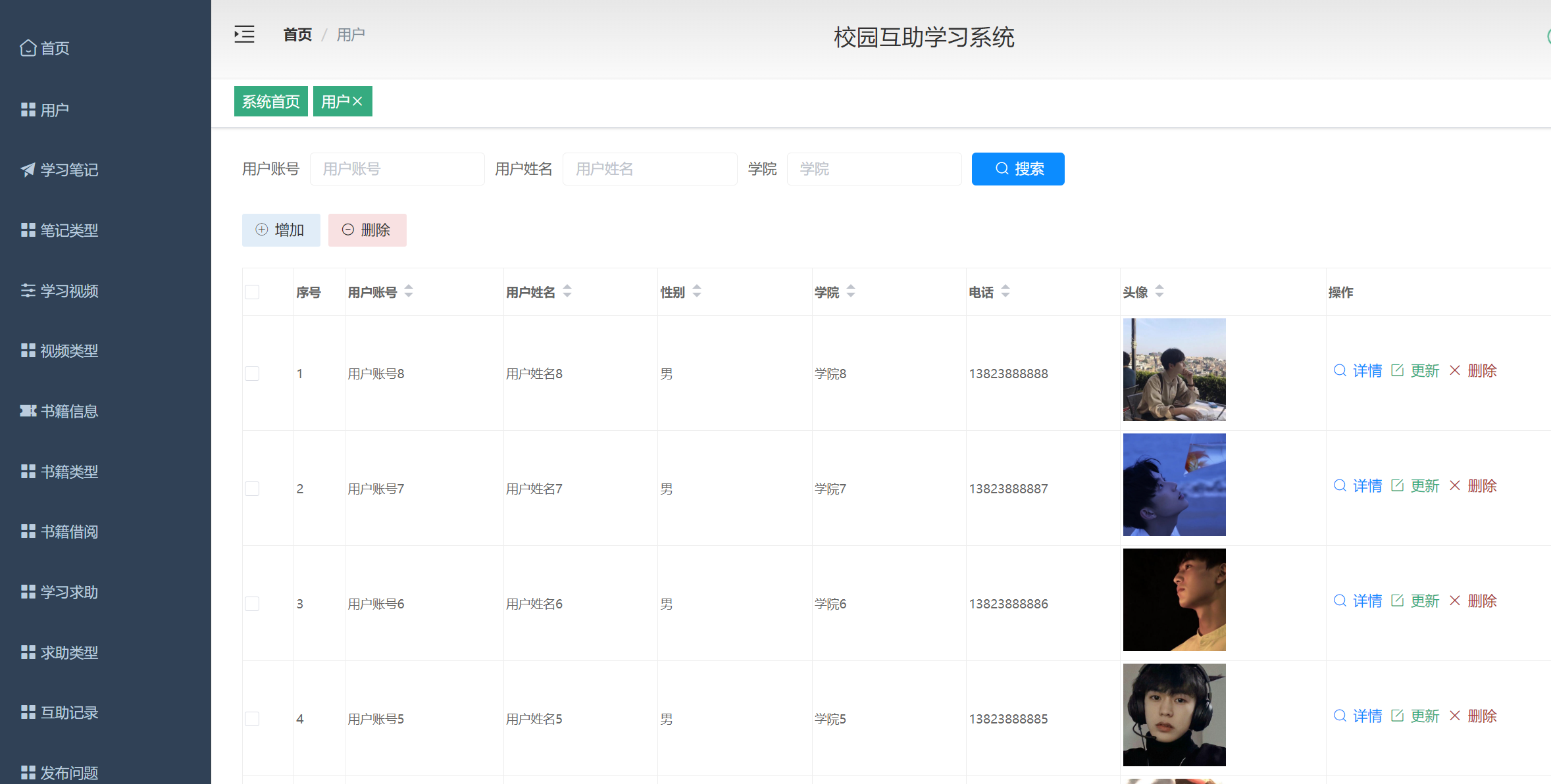1551x784 pixels.
Task: Open 书籍借阅 from the sidebar
Action: (x=69, y=531)
